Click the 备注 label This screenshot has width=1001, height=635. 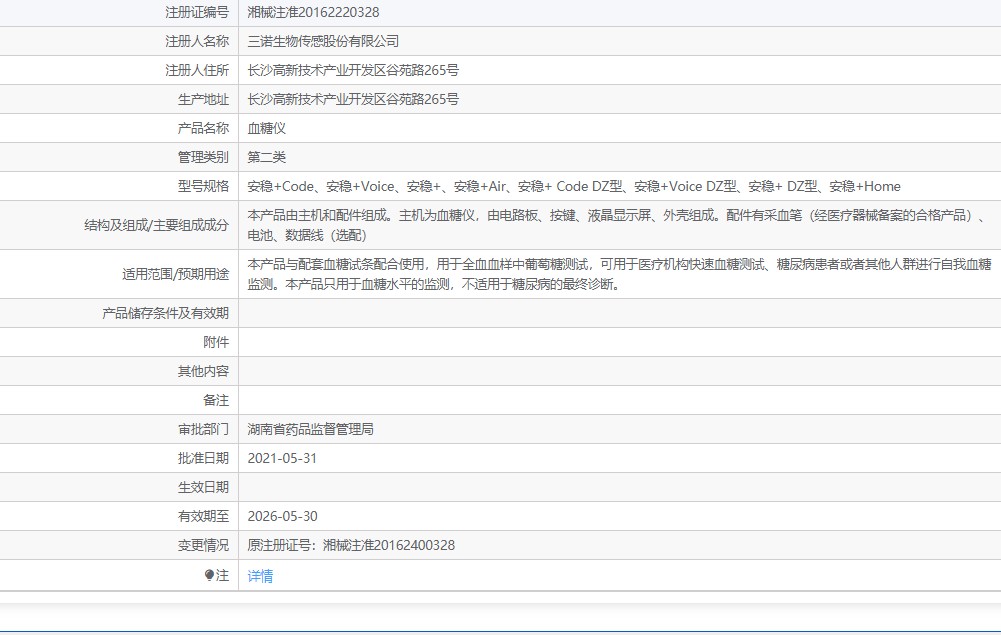pos(216,400)
